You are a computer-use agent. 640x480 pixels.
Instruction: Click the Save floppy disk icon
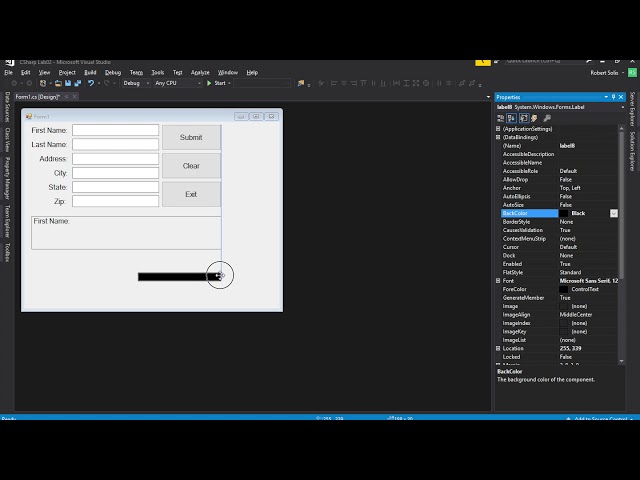pos(68,83)
